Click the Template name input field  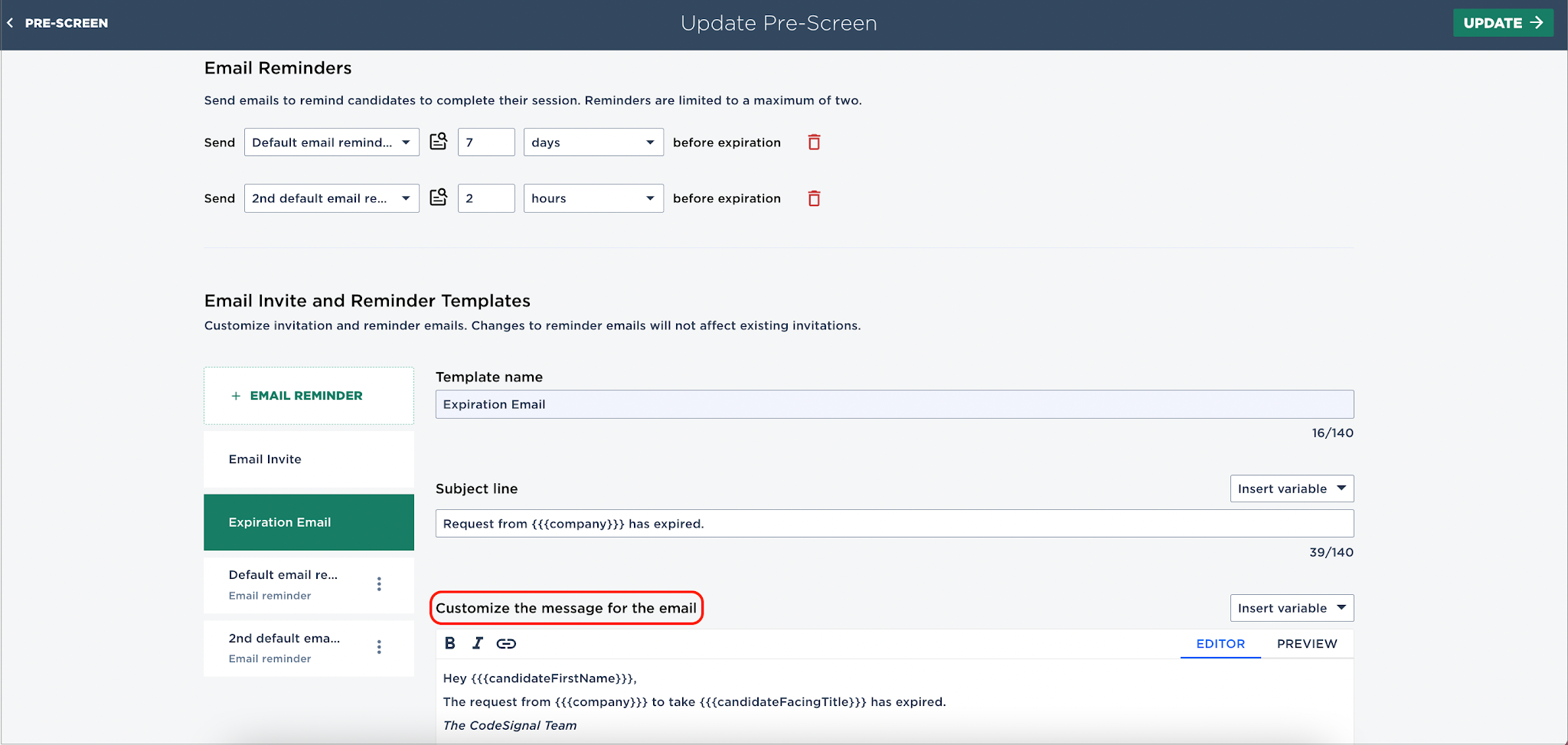click(x=894, y=404)
